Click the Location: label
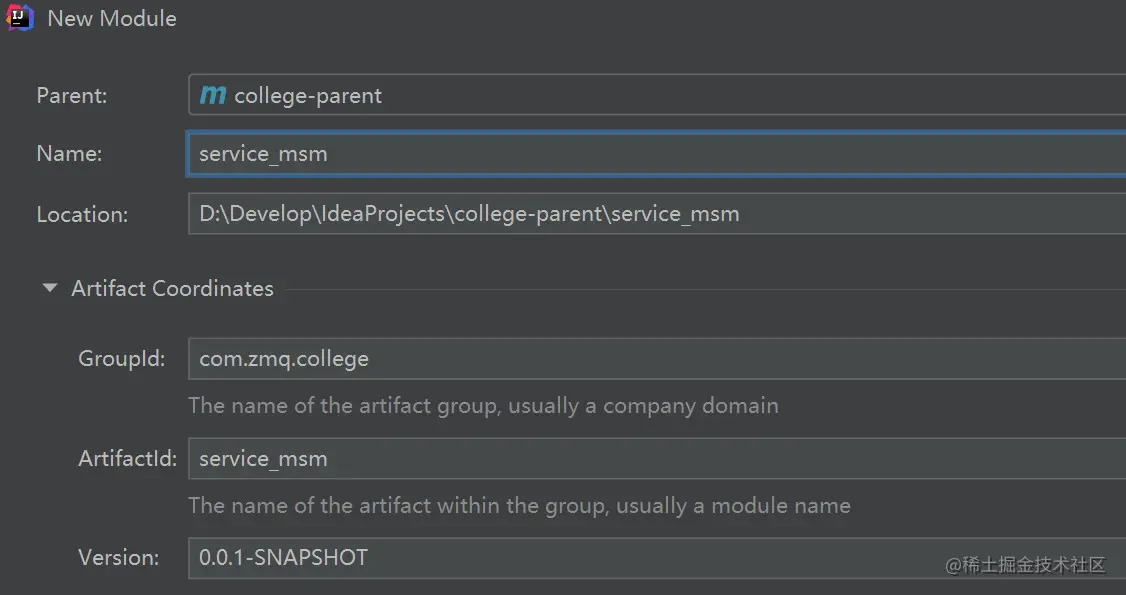 click(x=83, y=215)
